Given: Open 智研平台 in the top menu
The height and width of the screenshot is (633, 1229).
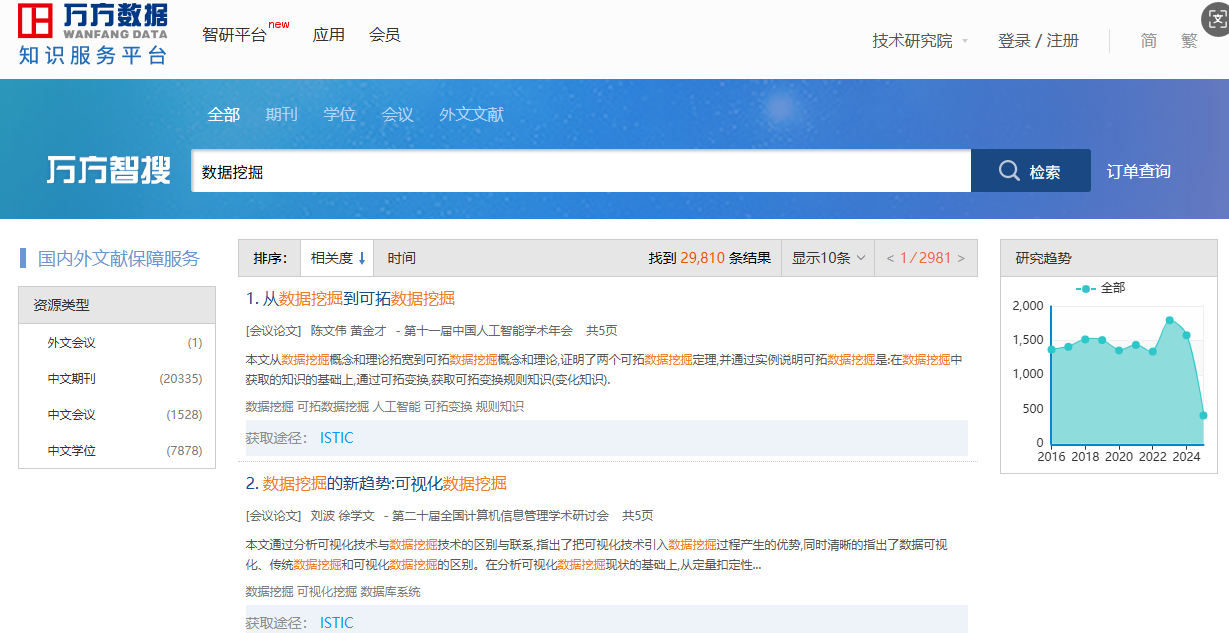Looking at the screenshot, I should [234, 35].
